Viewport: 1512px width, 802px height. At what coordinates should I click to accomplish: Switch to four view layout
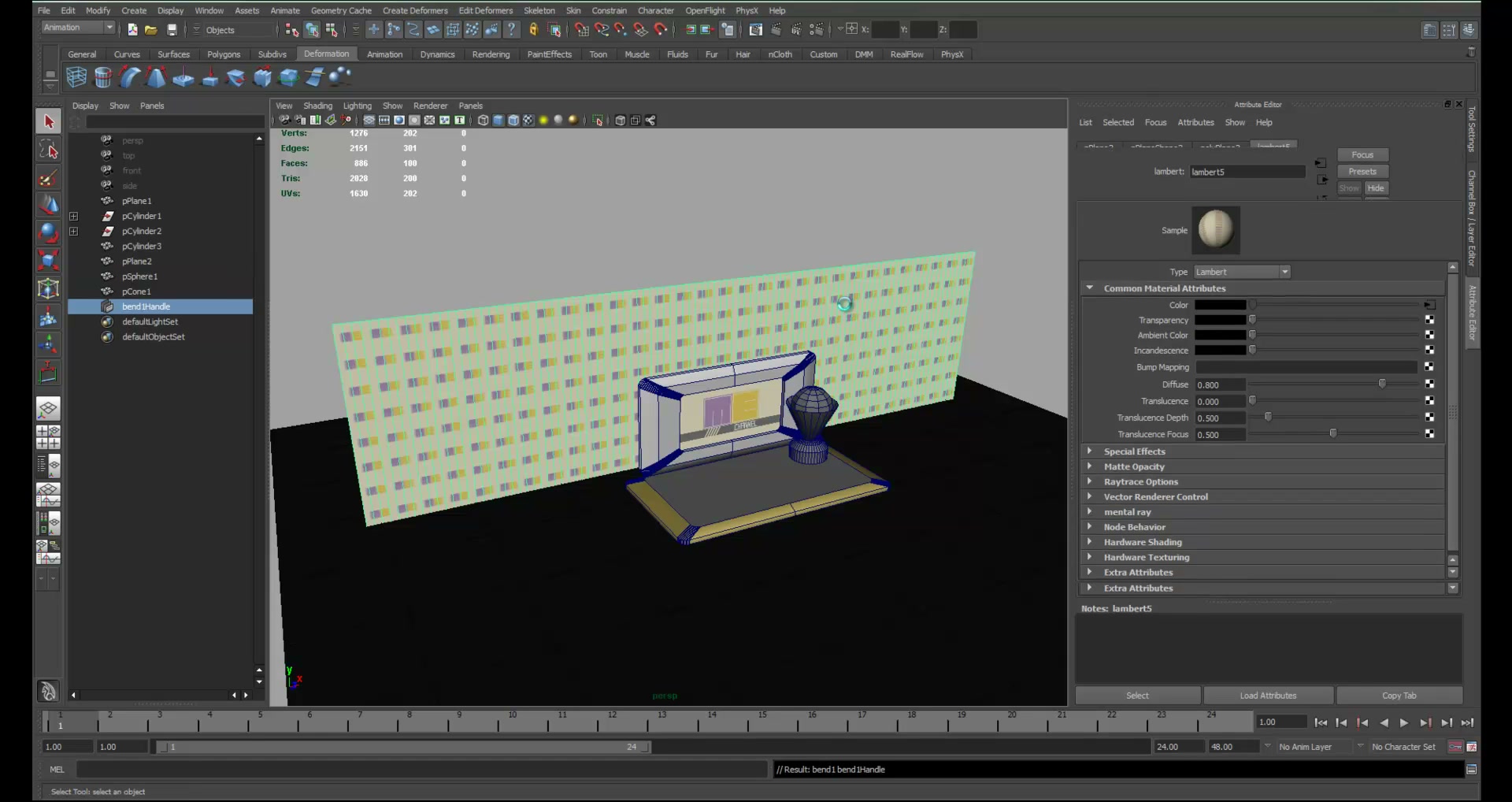point(48,437)
